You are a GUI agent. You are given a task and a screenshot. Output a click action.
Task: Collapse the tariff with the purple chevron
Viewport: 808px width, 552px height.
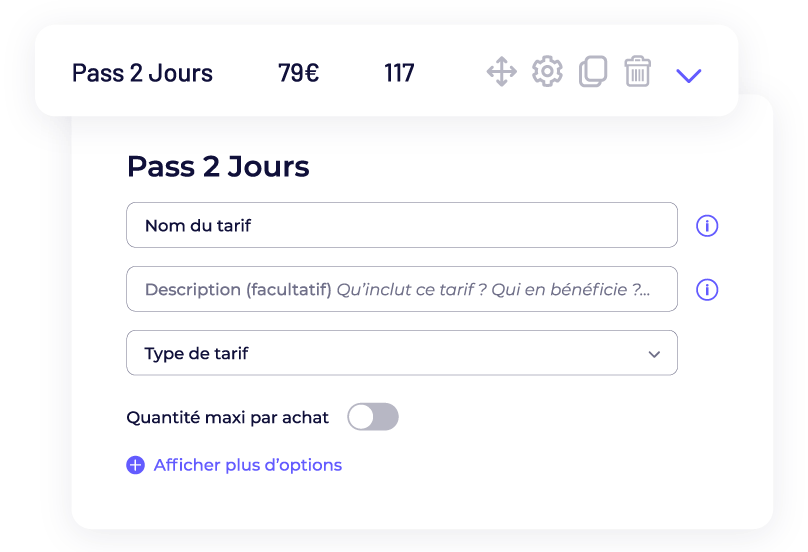tap(688, 75)
